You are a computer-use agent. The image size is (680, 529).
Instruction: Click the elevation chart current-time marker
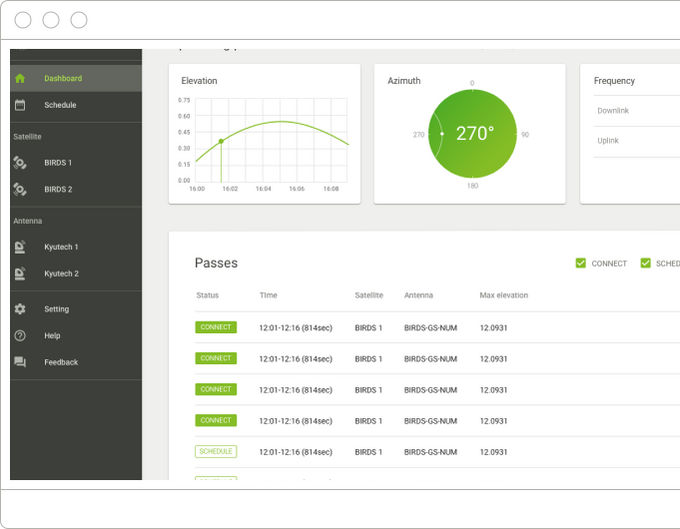pyautogui.click(x=221, y=141)
